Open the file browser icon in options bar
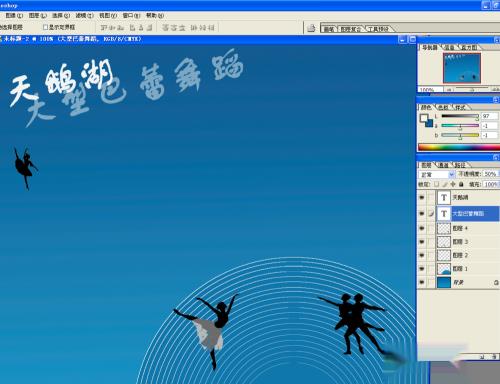 [x=311, y=28]
